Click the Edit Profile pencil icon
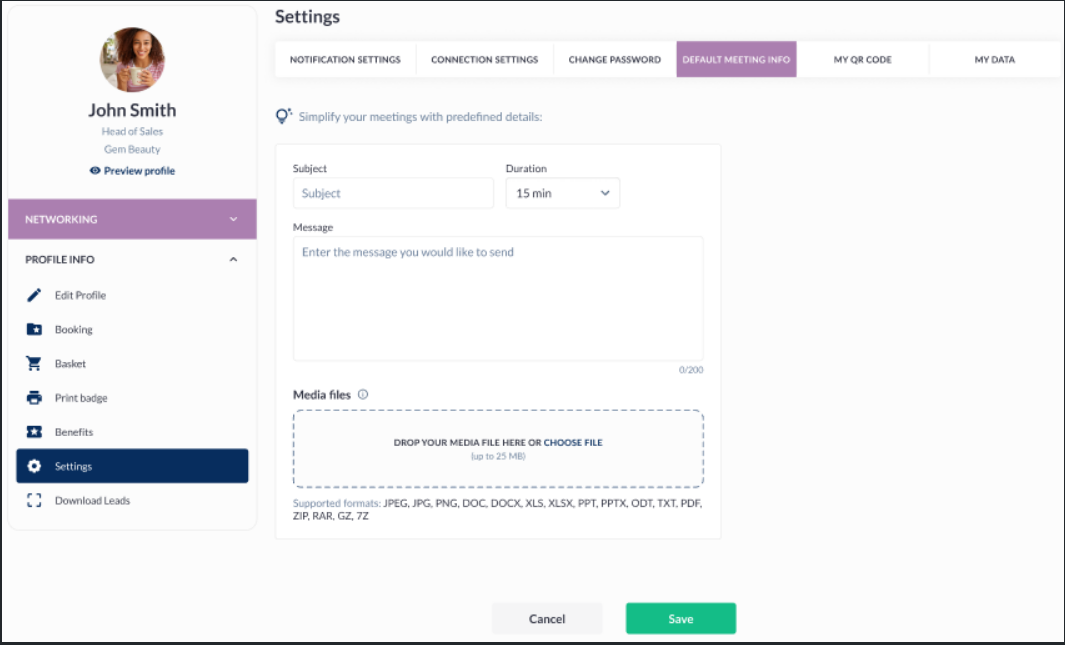This screenshot has height=645, width=1065. coord(34,295)
